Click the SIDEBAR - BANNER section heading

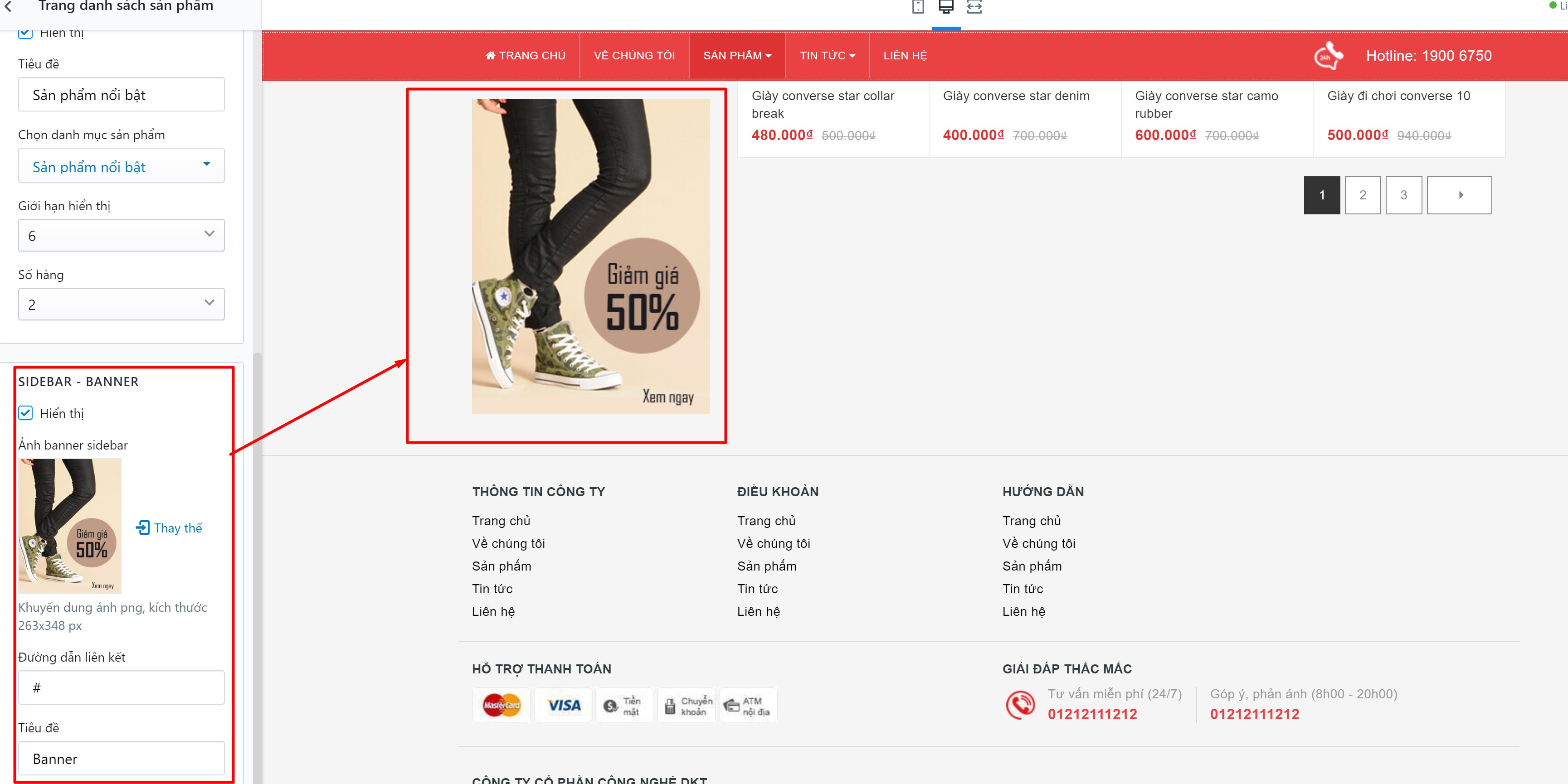78,382
